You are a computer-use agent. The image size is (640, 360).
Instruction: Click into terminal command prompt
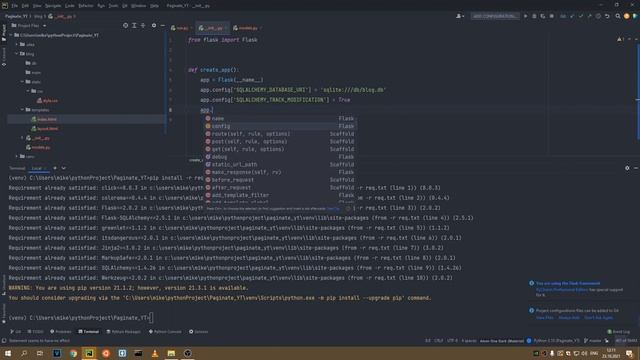pyautogui.click(x=152, y=318)
